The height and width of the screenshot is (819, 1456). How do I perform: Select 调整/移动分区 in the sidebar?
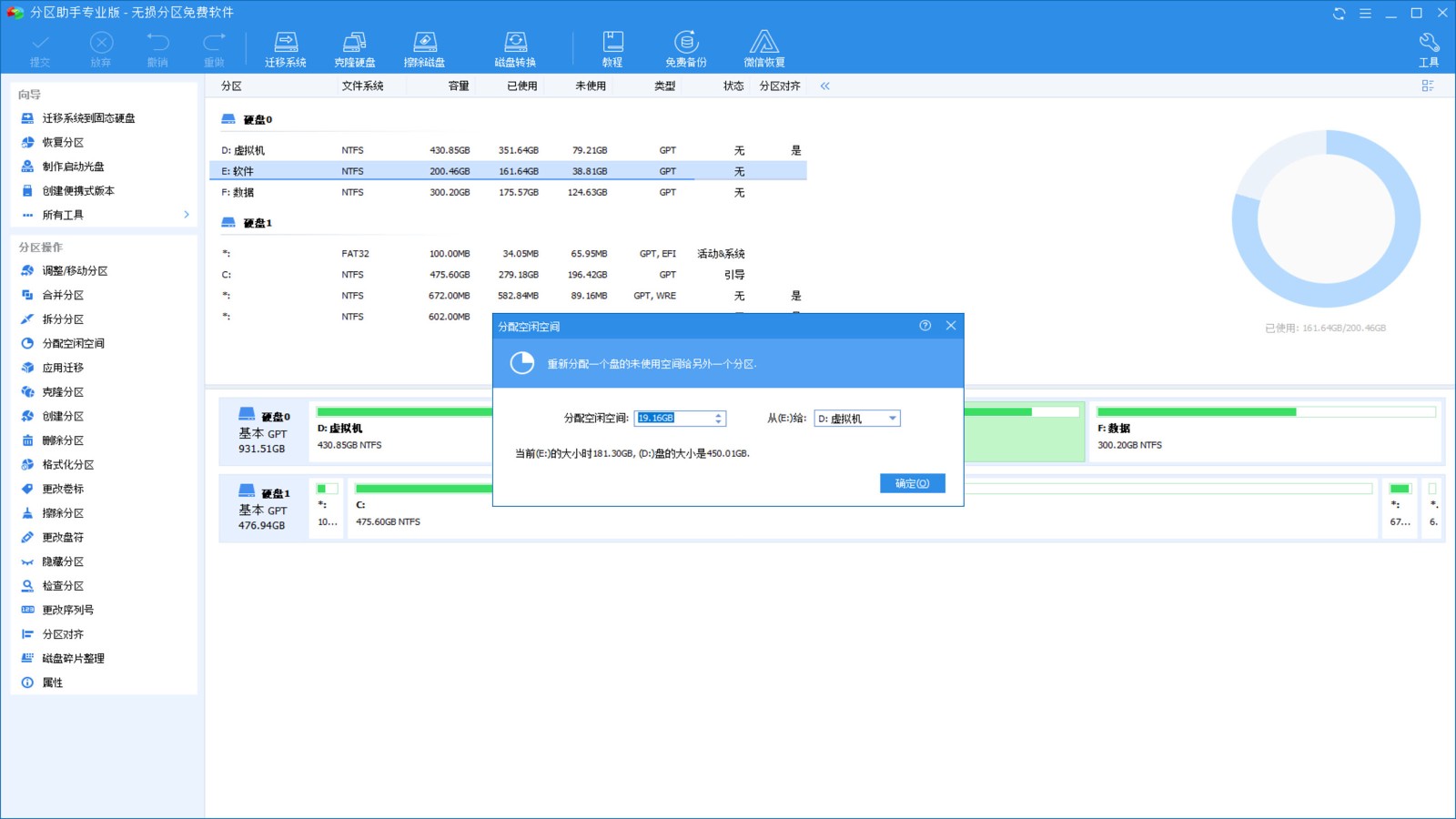[75, 271]
